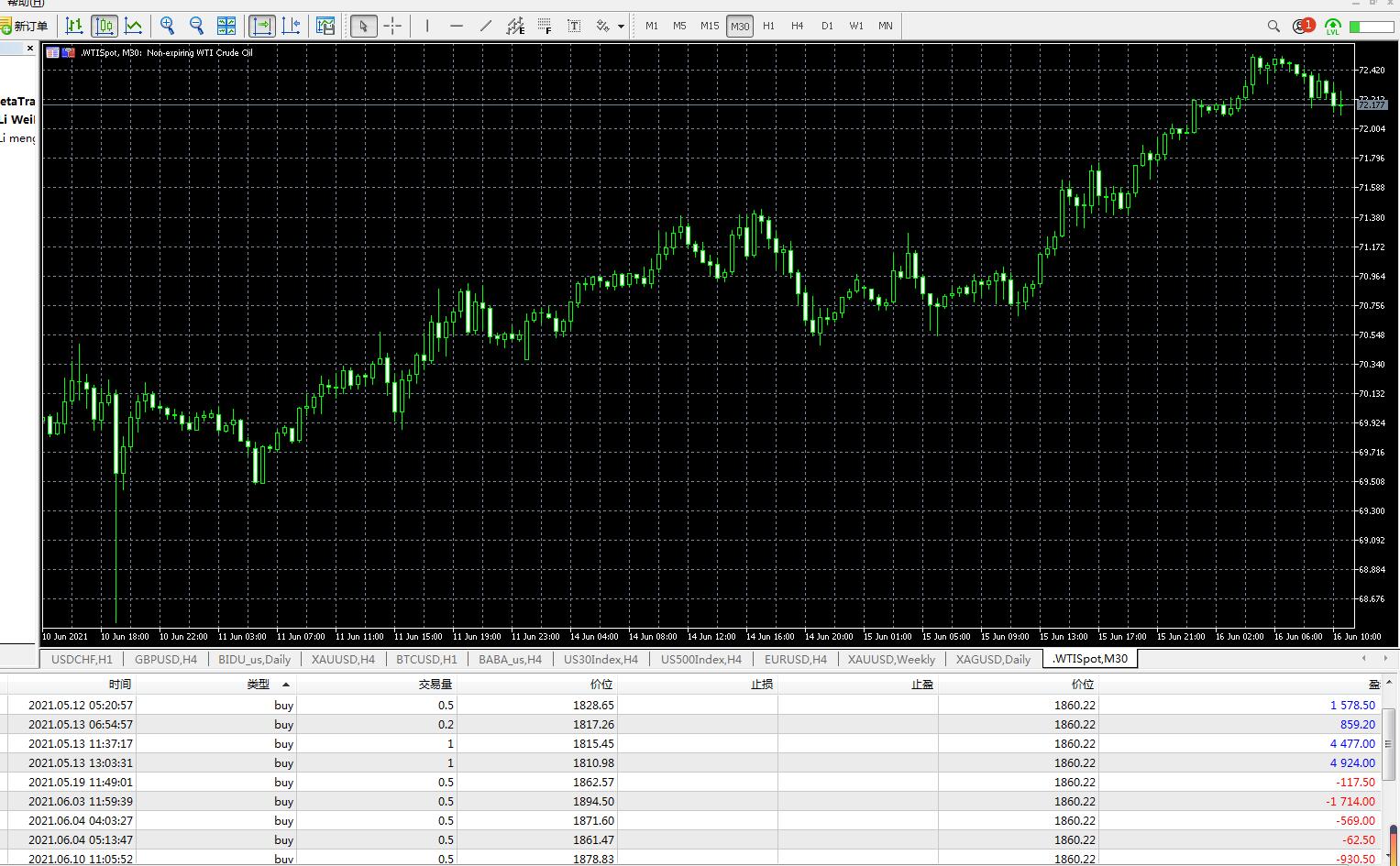Screen dimensions: 1400x866
Task: Open account notifications icon with badge
Action: coord(1303,26)
